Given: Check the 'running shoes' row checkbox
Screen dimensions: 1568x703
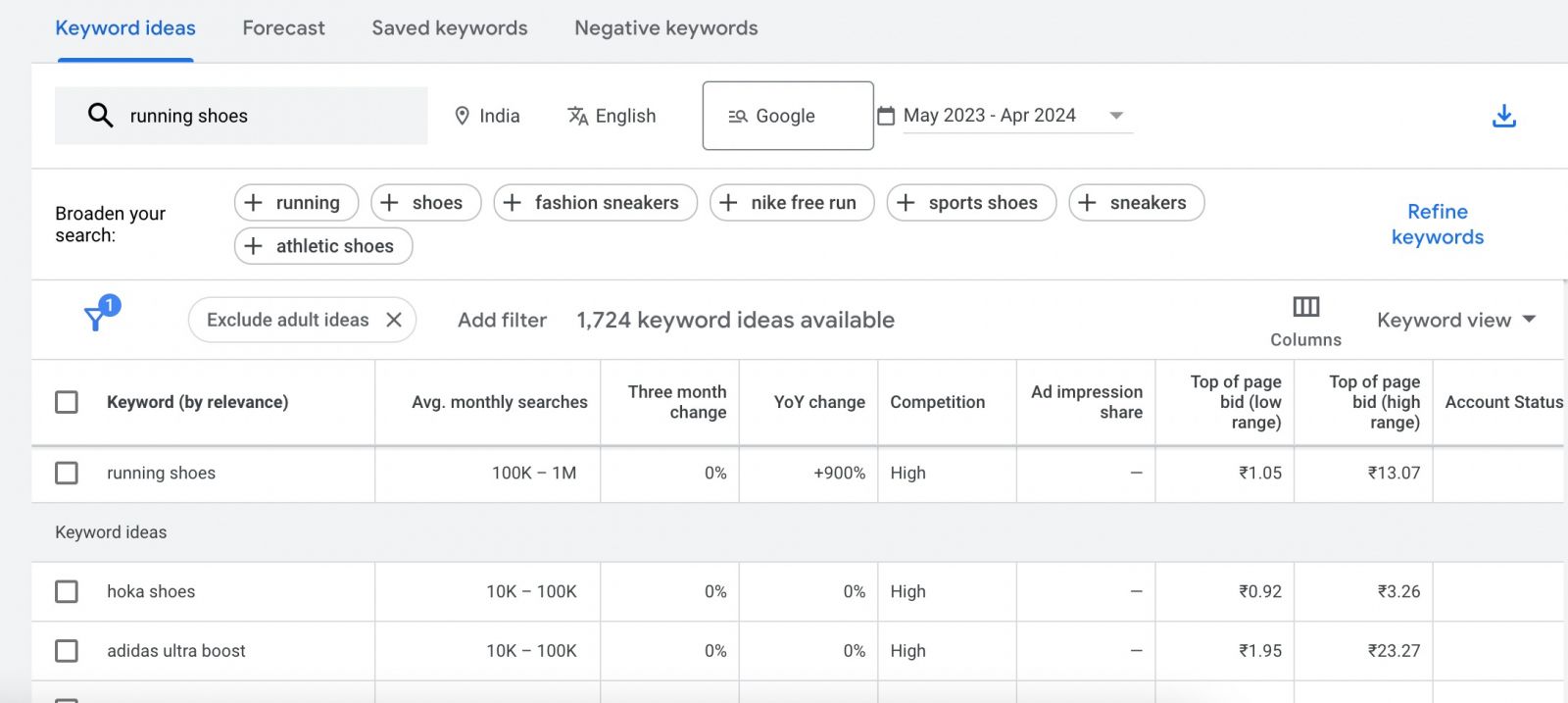Looking at the screenshot, I should [x=67, y=473].
